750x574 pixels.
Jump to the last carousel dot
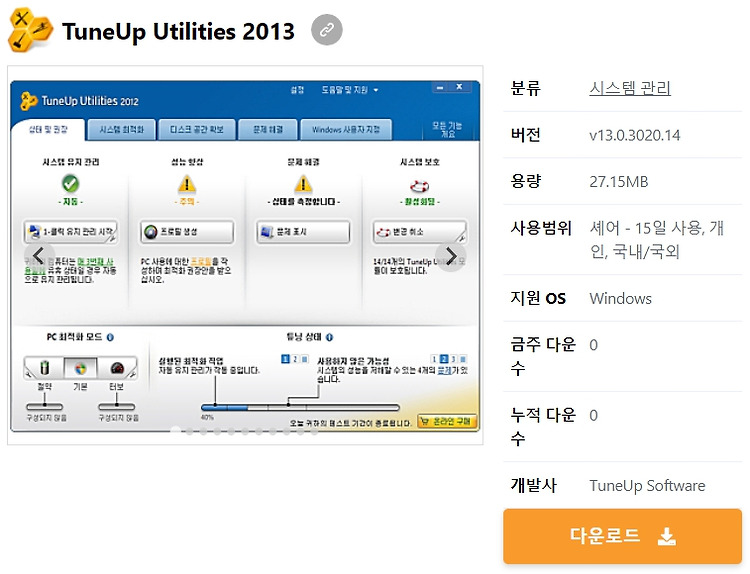pyautogui.click(x=314, y=431)
